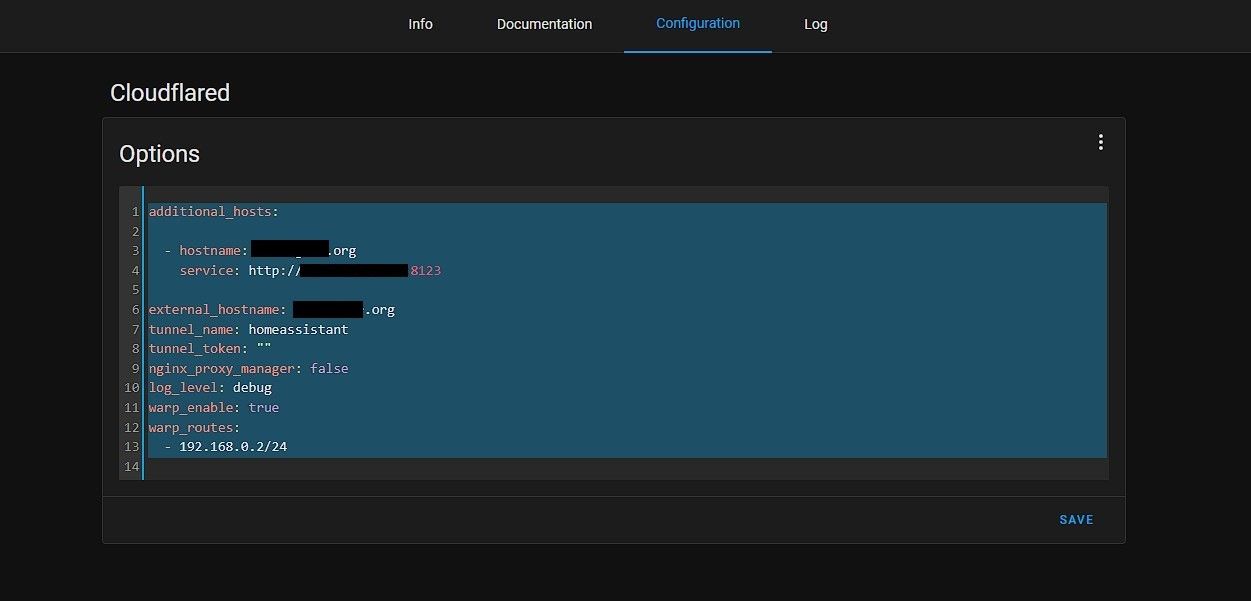This screenshot has width=1251, height=601.
Task: Click the false value of nginx_proxy_manager
Action: tap(329, 368)
